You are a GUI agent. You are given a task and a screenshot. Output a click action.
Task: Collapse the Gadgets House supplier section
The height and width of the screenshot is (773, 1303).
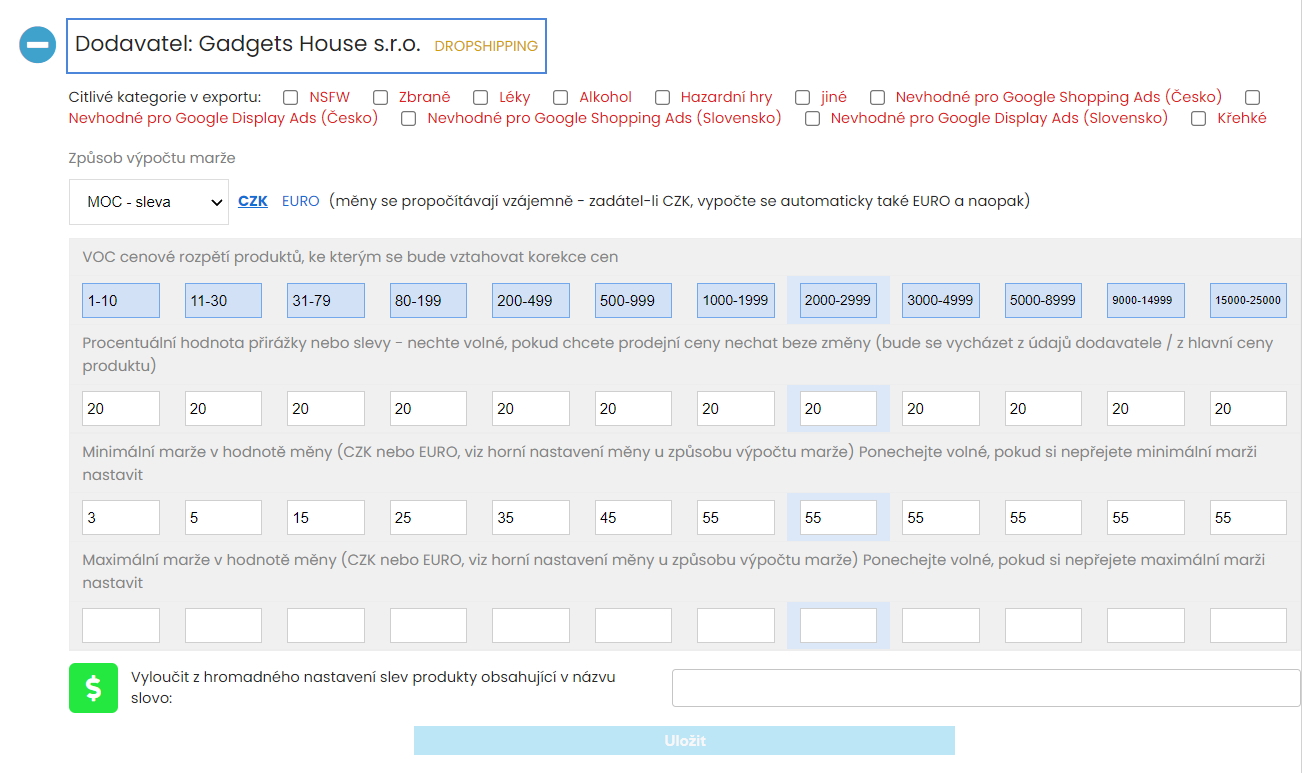pos(38,45)
